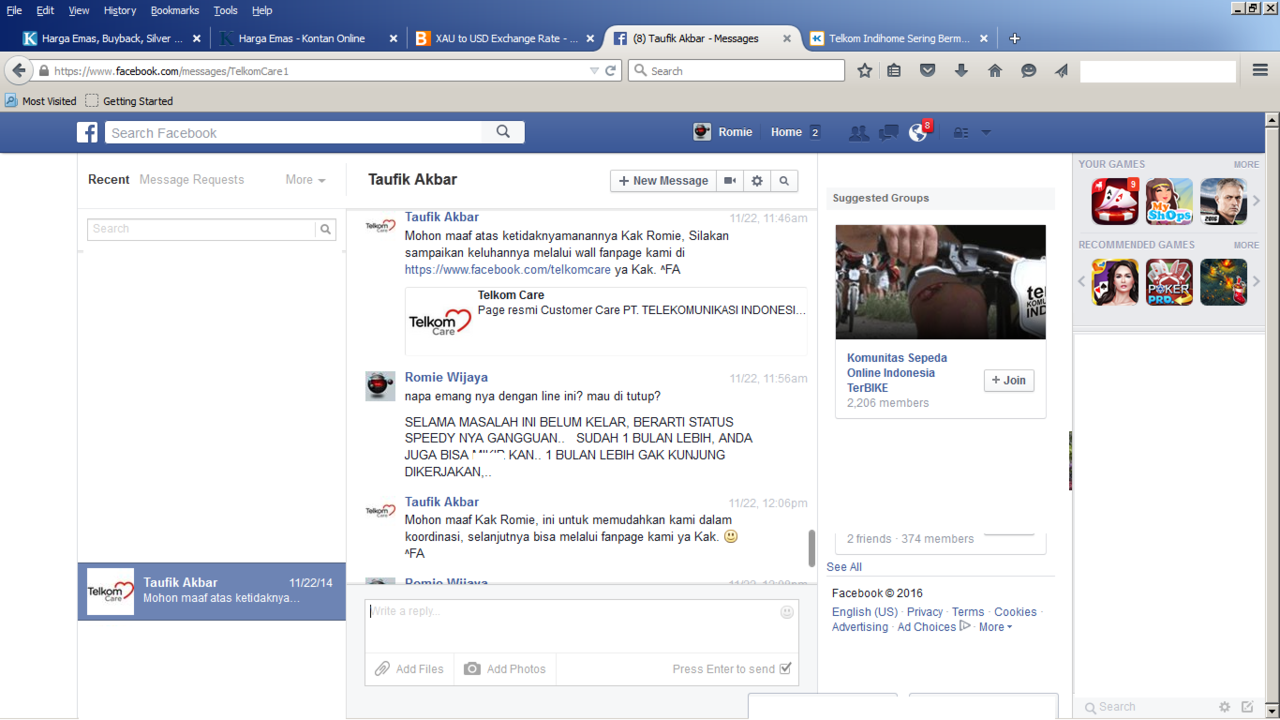
Task: Show next Your Games with right chevron
Action: point(1257,201)
